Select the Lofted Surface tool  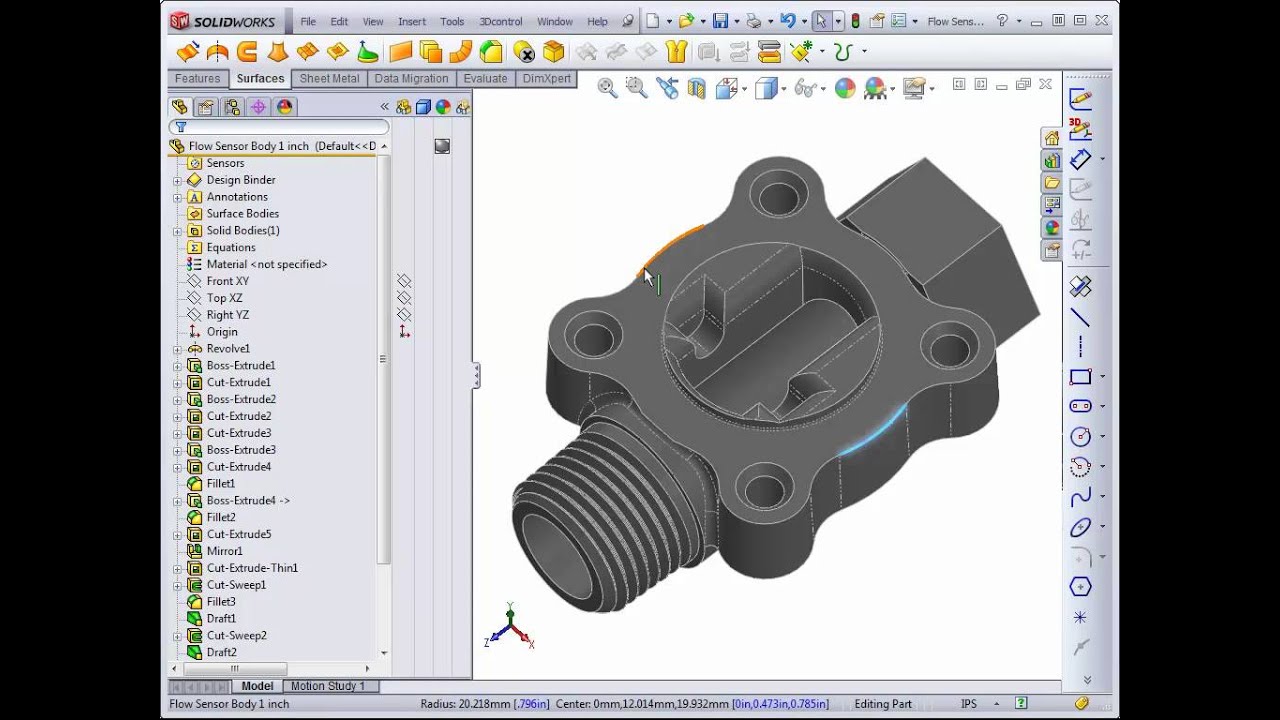point(277,52)
